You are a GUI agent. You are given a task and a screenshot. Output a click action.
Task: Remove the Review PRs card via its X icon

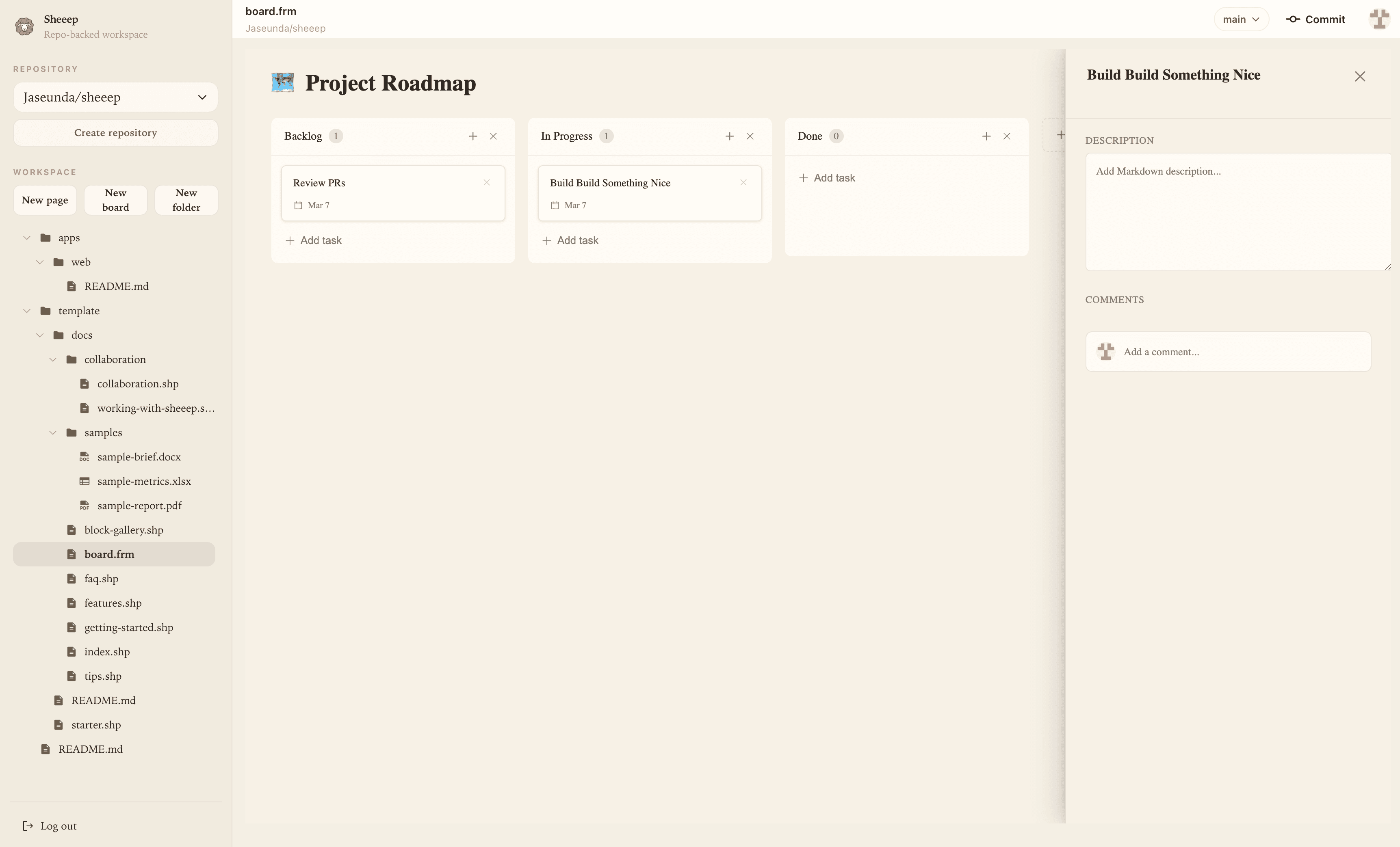click(487, 182)
